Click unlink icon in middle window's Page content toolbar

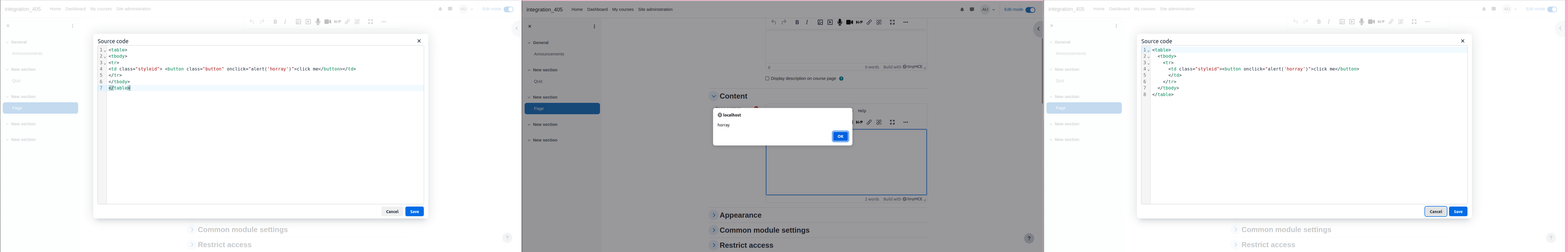pos(879,123)
